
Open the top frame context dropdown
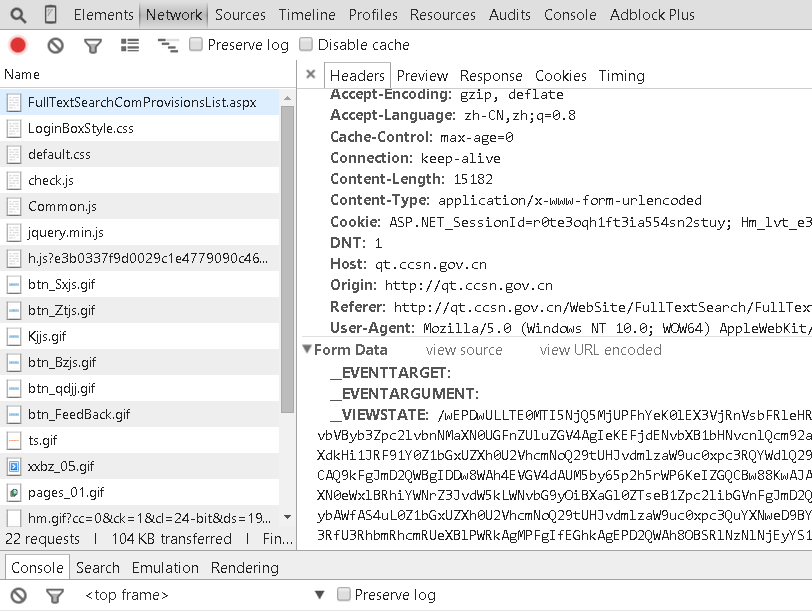click(x=319, y=595)
